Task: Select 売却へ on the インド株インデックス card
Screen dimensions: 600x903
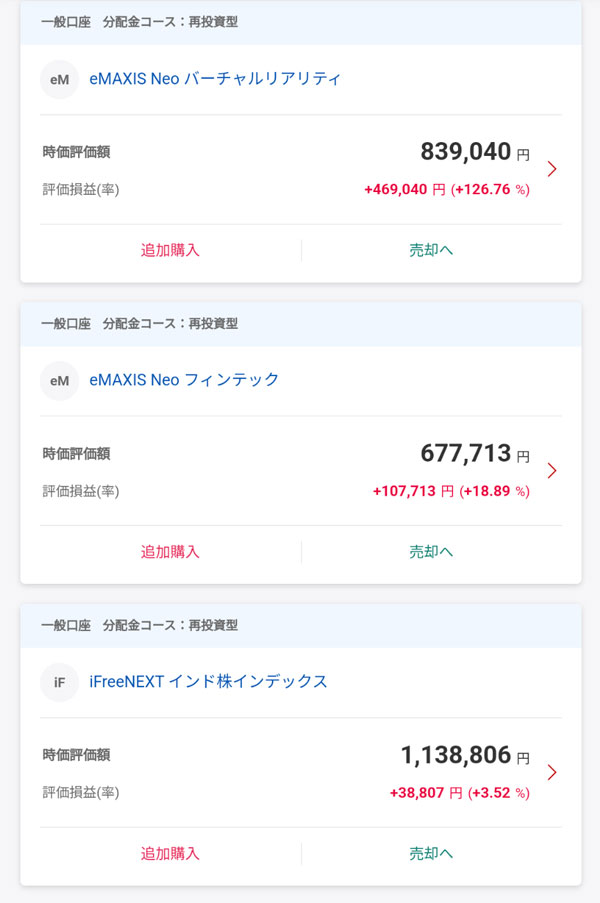Action: (431, 853)
